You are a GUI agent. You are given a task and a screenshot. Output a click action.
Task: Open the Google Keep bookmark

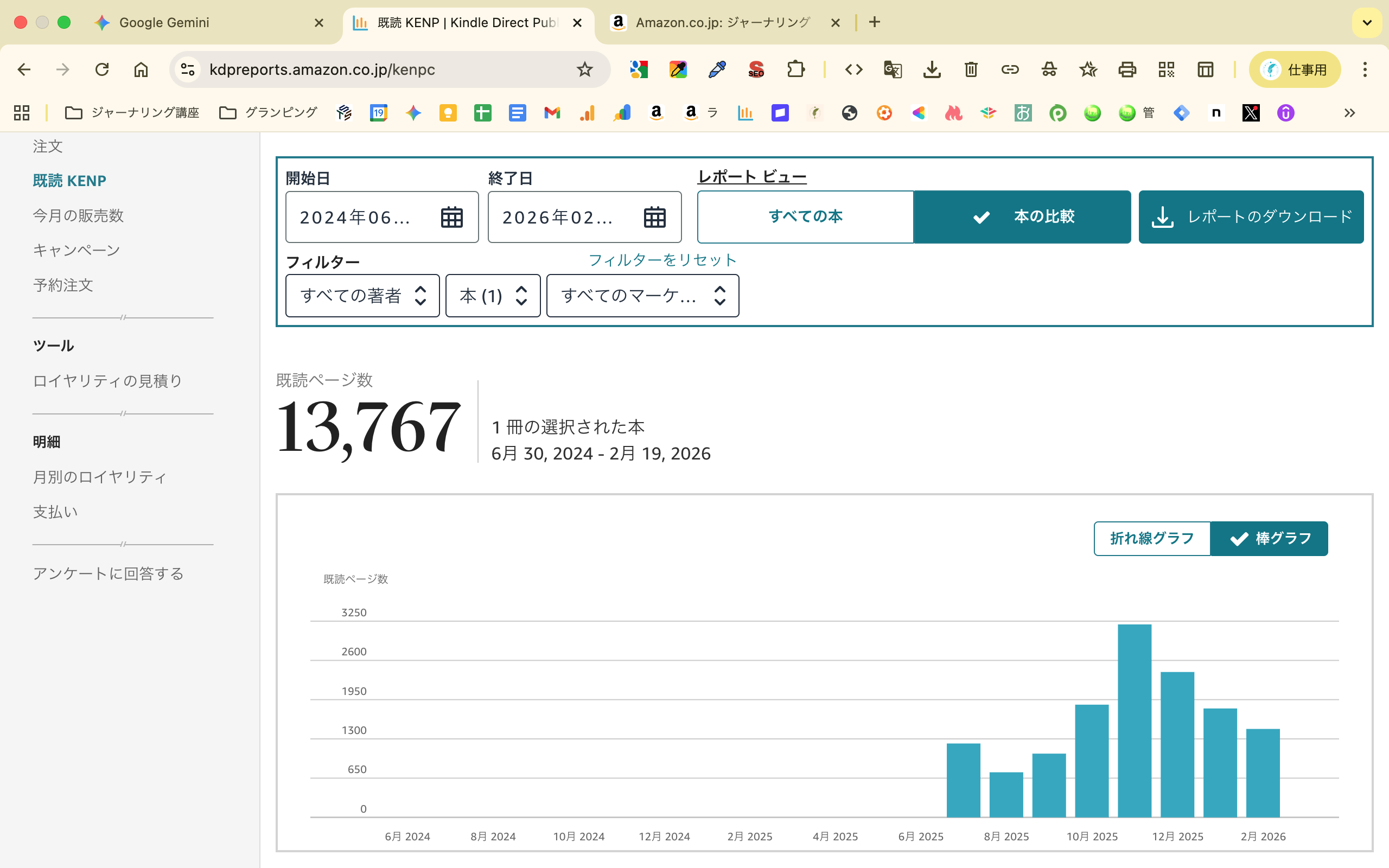(448, 112)
